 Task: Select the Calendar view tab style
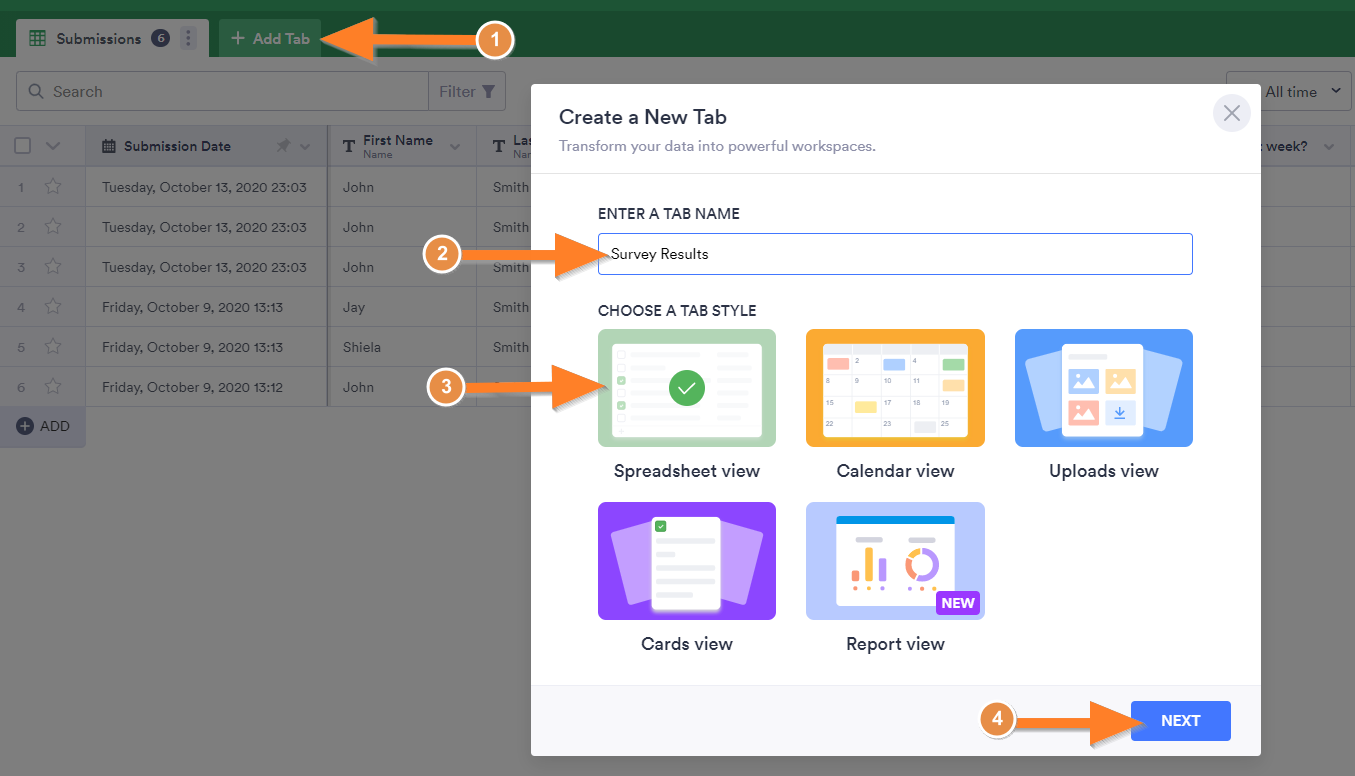point(895,388)
